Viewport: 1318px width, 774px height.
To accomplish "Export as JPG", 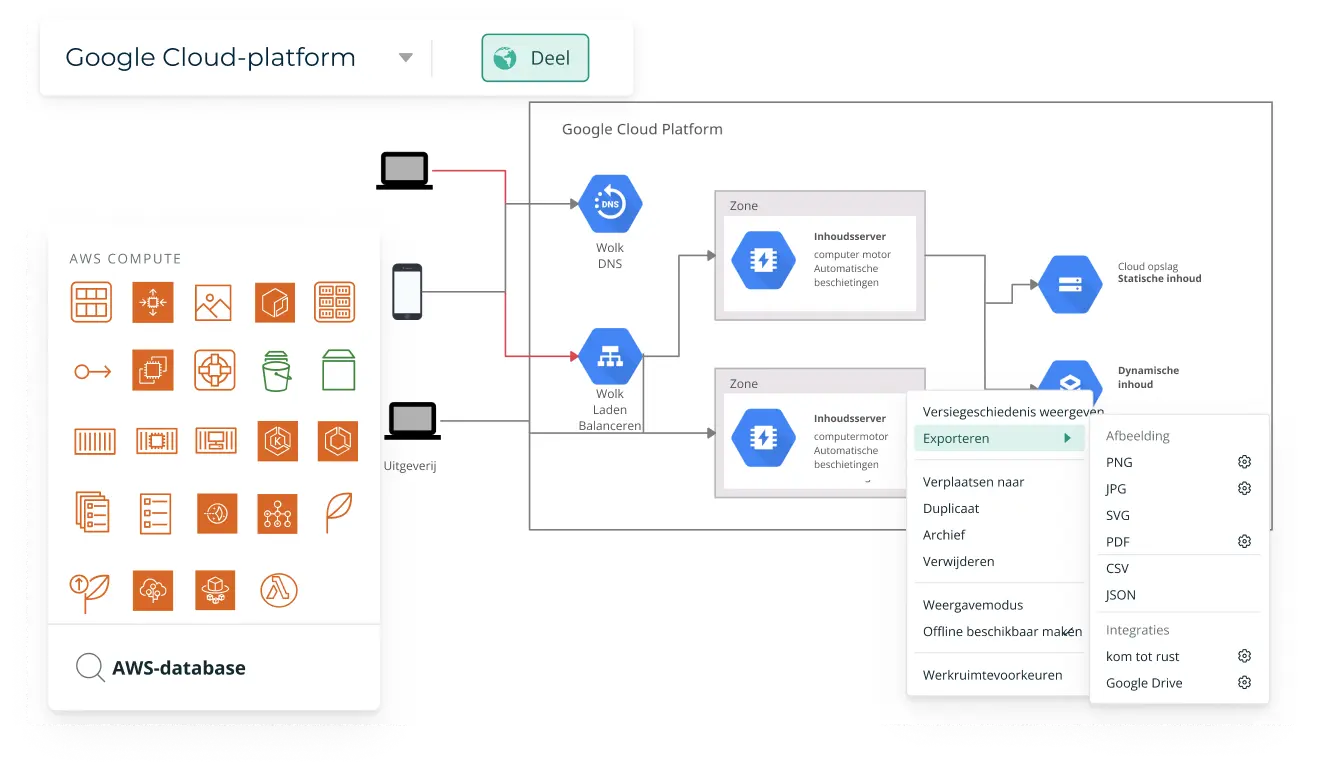I will pos(1116,489).
